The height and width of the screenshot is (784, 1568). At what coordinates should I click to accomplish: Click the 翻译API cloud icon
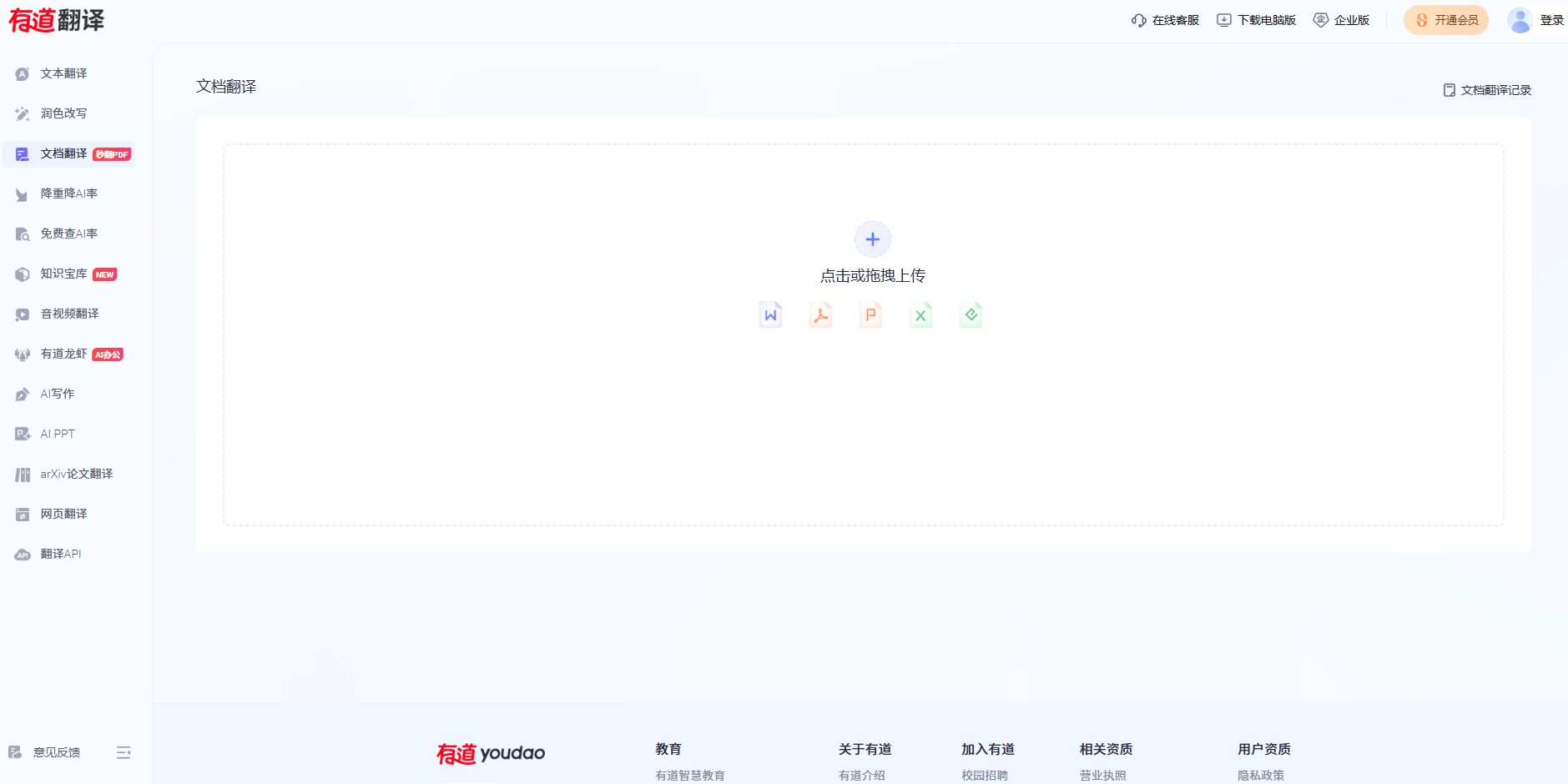(23, 555)
